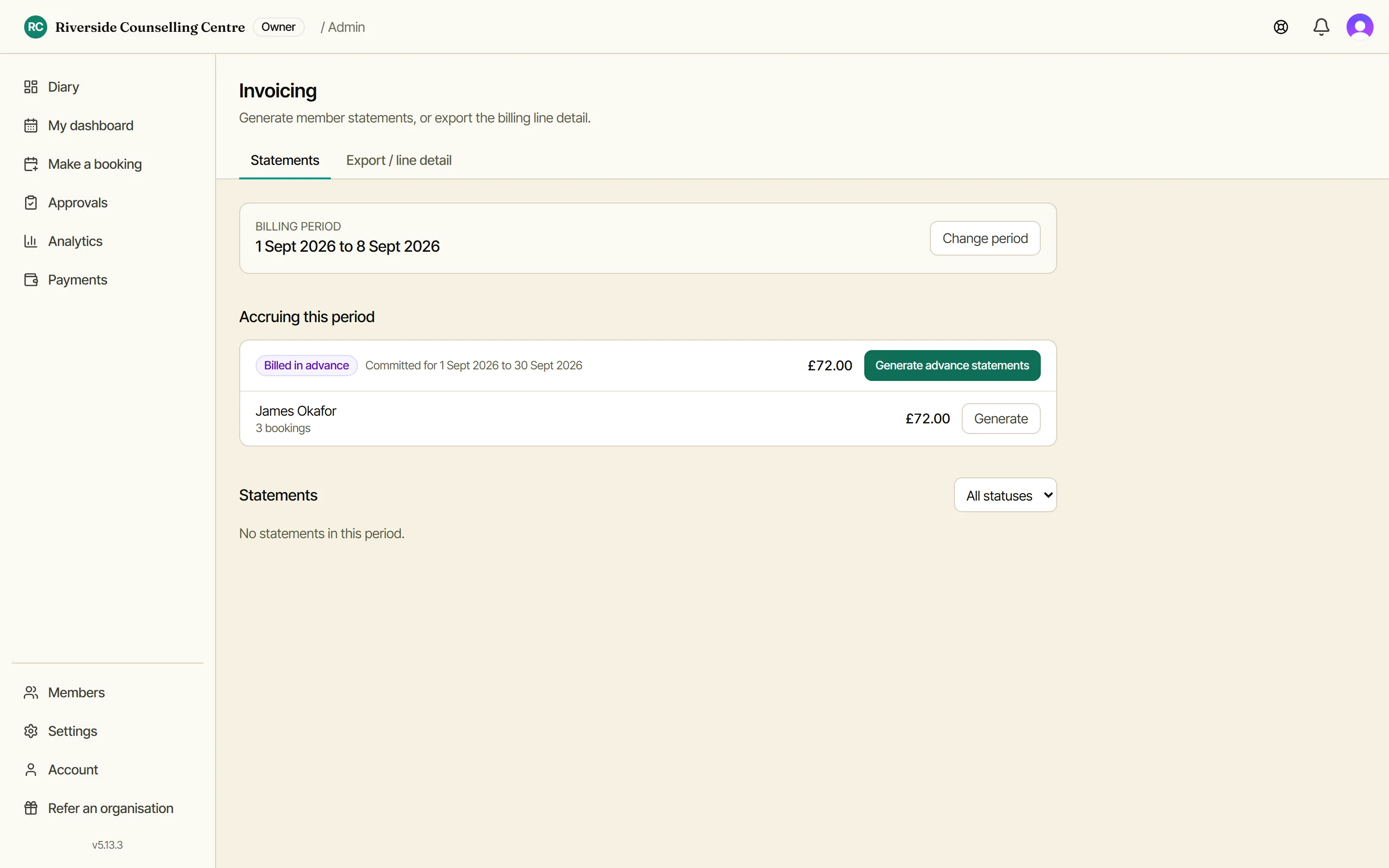The width and height of the screenshot is (1389, 868).
Task: Click the / Admin breadcrumb link
Action: pos(342,27)
